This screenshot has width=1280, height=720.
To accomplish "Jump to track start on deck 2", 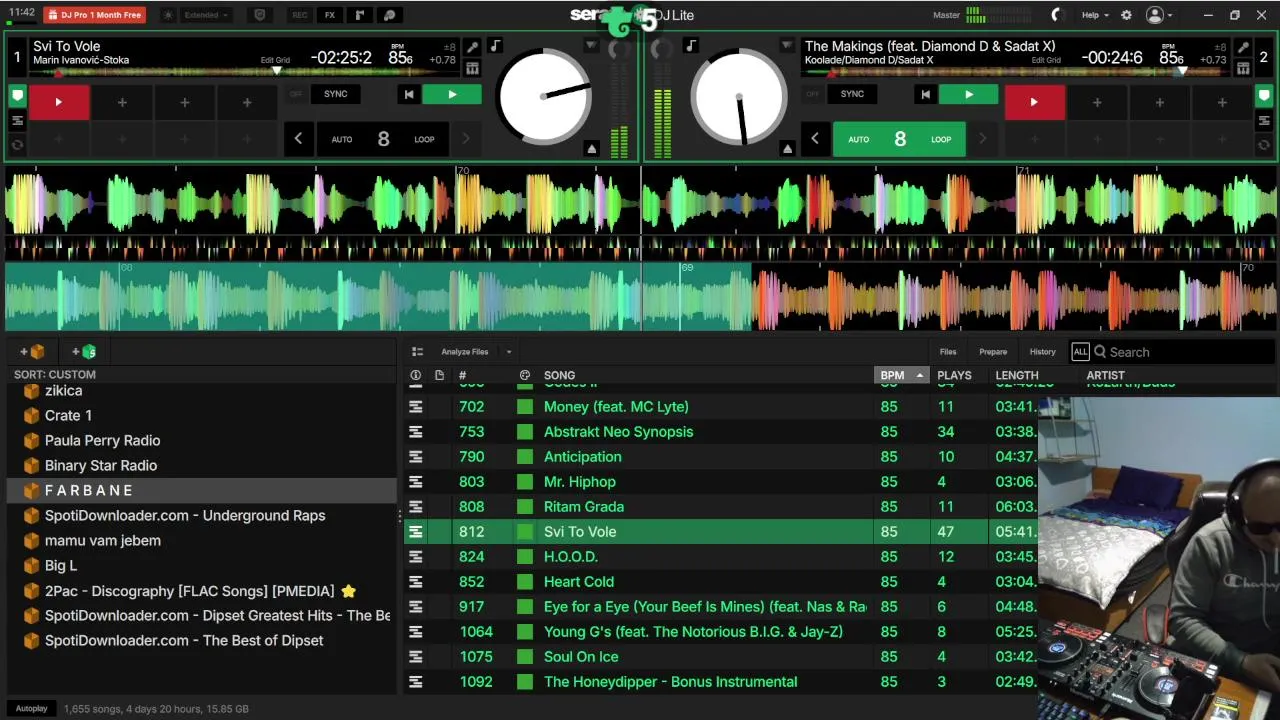I will (x=925, y=94).
